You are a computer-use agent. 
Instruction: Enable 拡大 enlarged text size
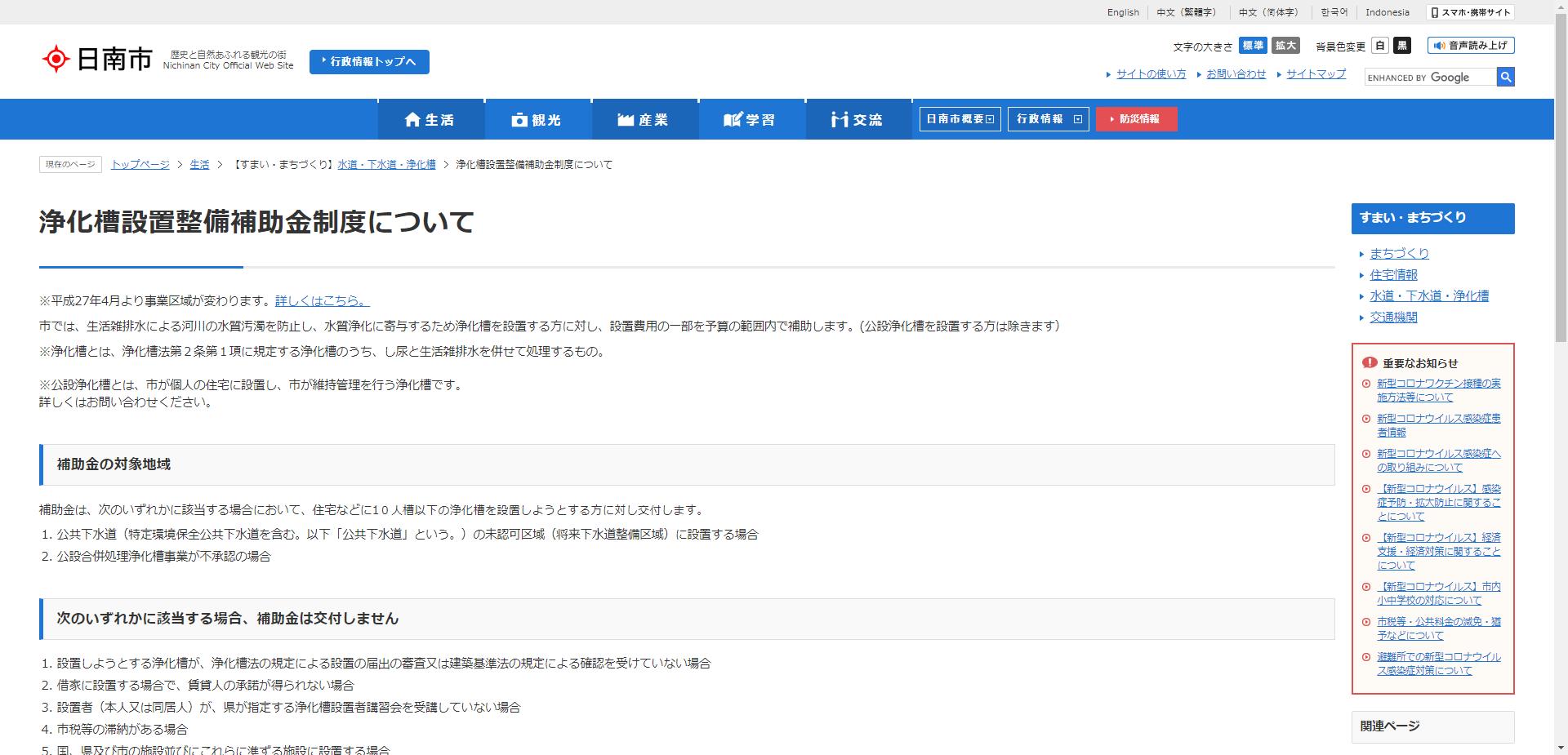tap(1285, 47)
